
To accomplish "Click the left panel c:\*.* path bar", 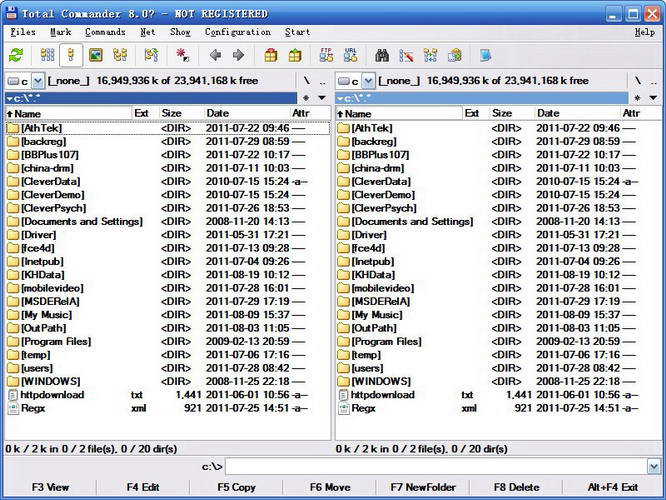I will (x=151, y=99).
